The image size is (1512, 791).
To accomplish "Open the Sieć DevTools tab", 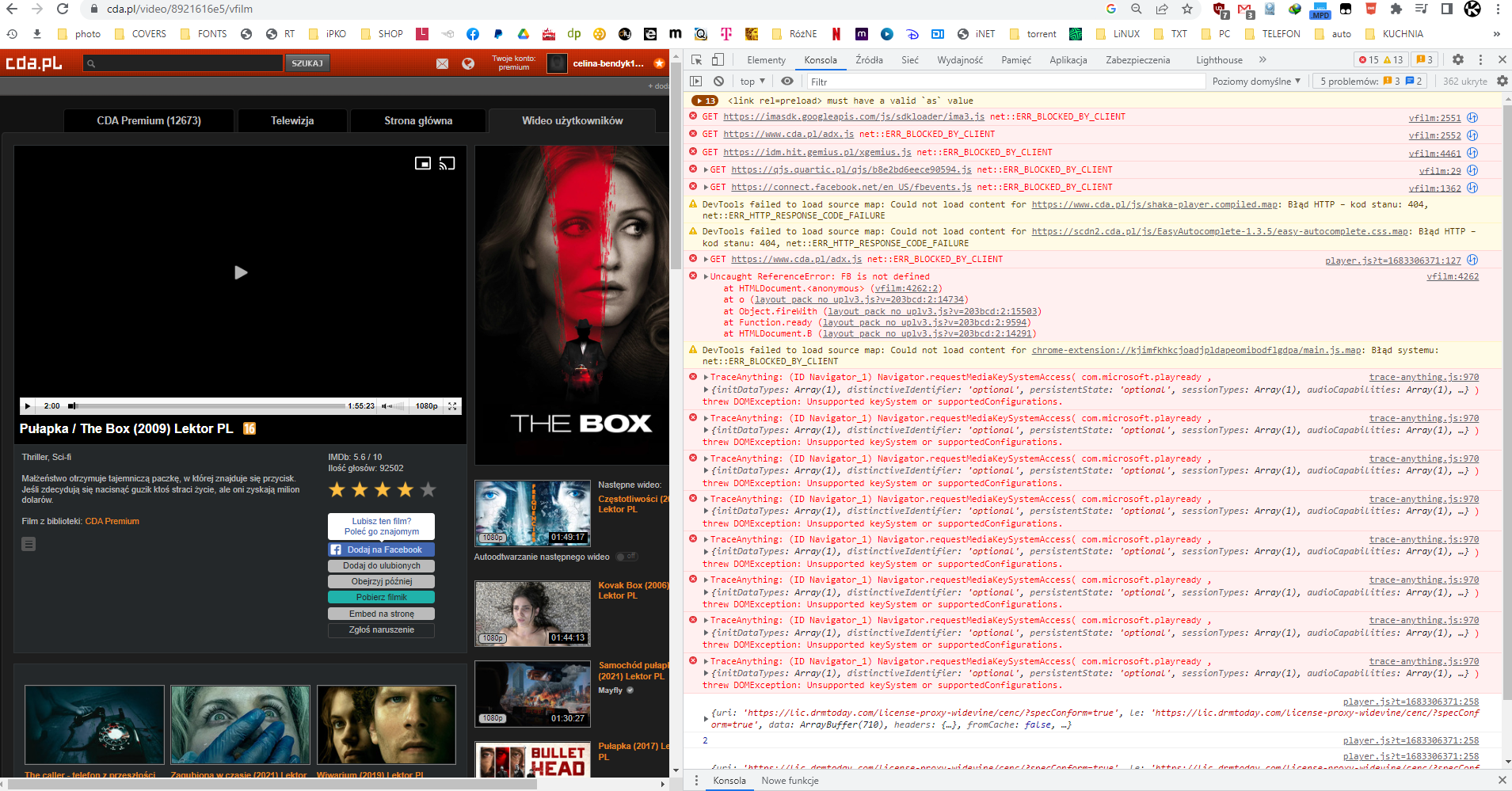I will click(x=910, y=60).
